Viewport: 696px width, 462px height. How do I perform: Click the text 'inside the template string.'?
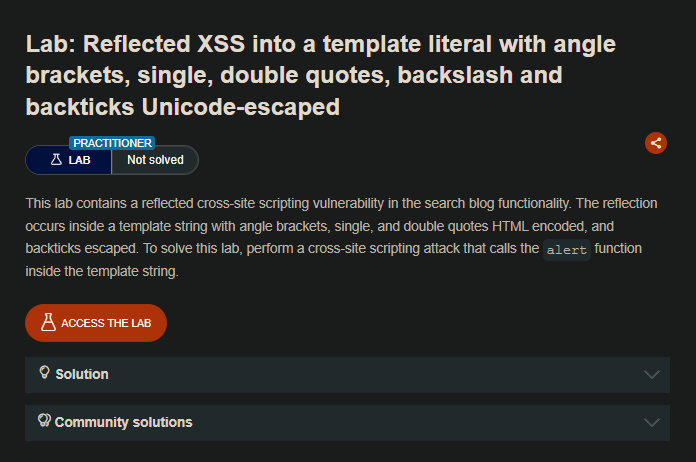click(x=101, y=271)
